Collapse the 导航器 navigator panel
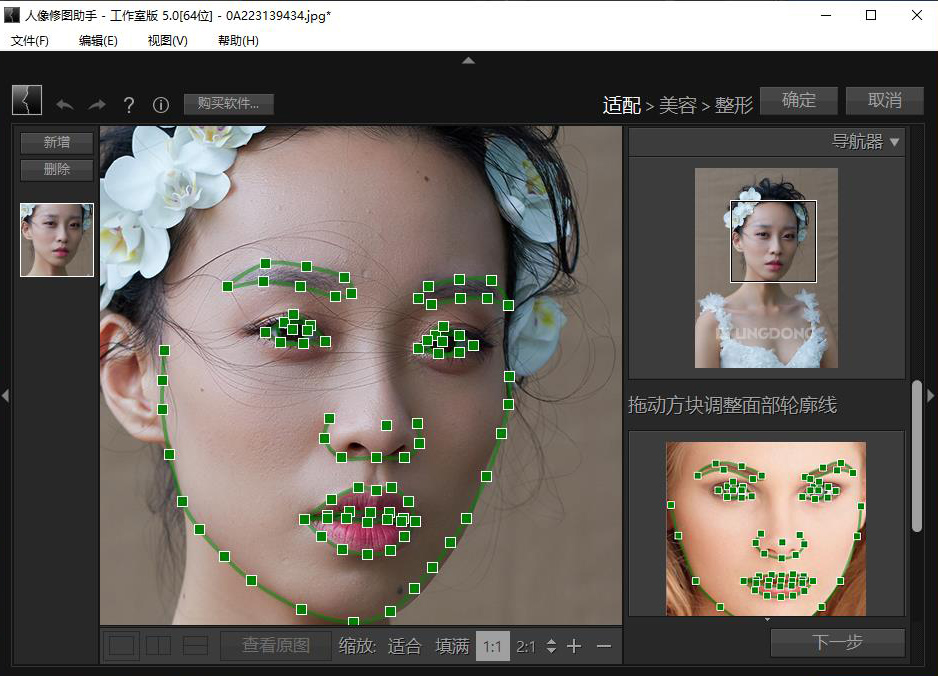Screen dimensions: 938x676 pos(894,142)
